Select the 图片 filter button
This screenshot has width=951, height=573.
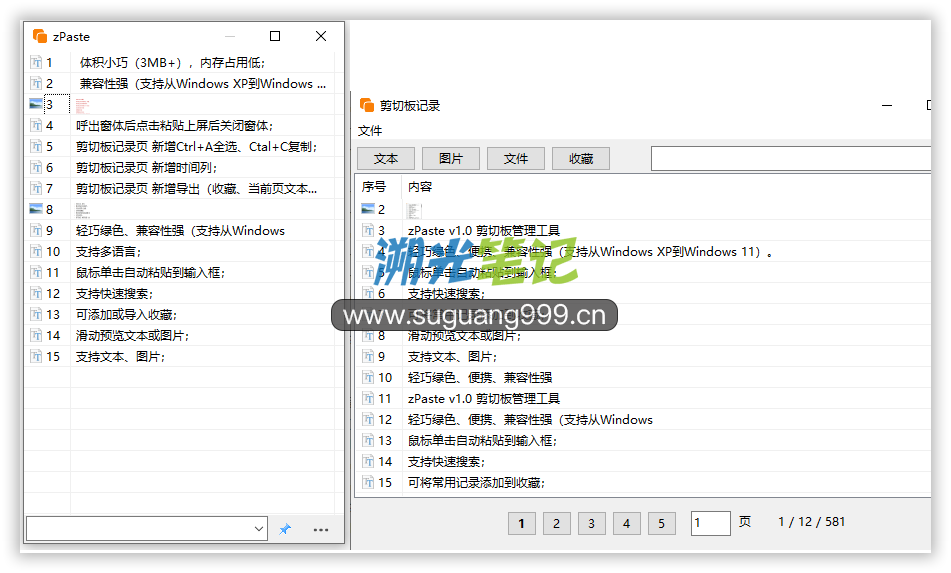[451, 159]
